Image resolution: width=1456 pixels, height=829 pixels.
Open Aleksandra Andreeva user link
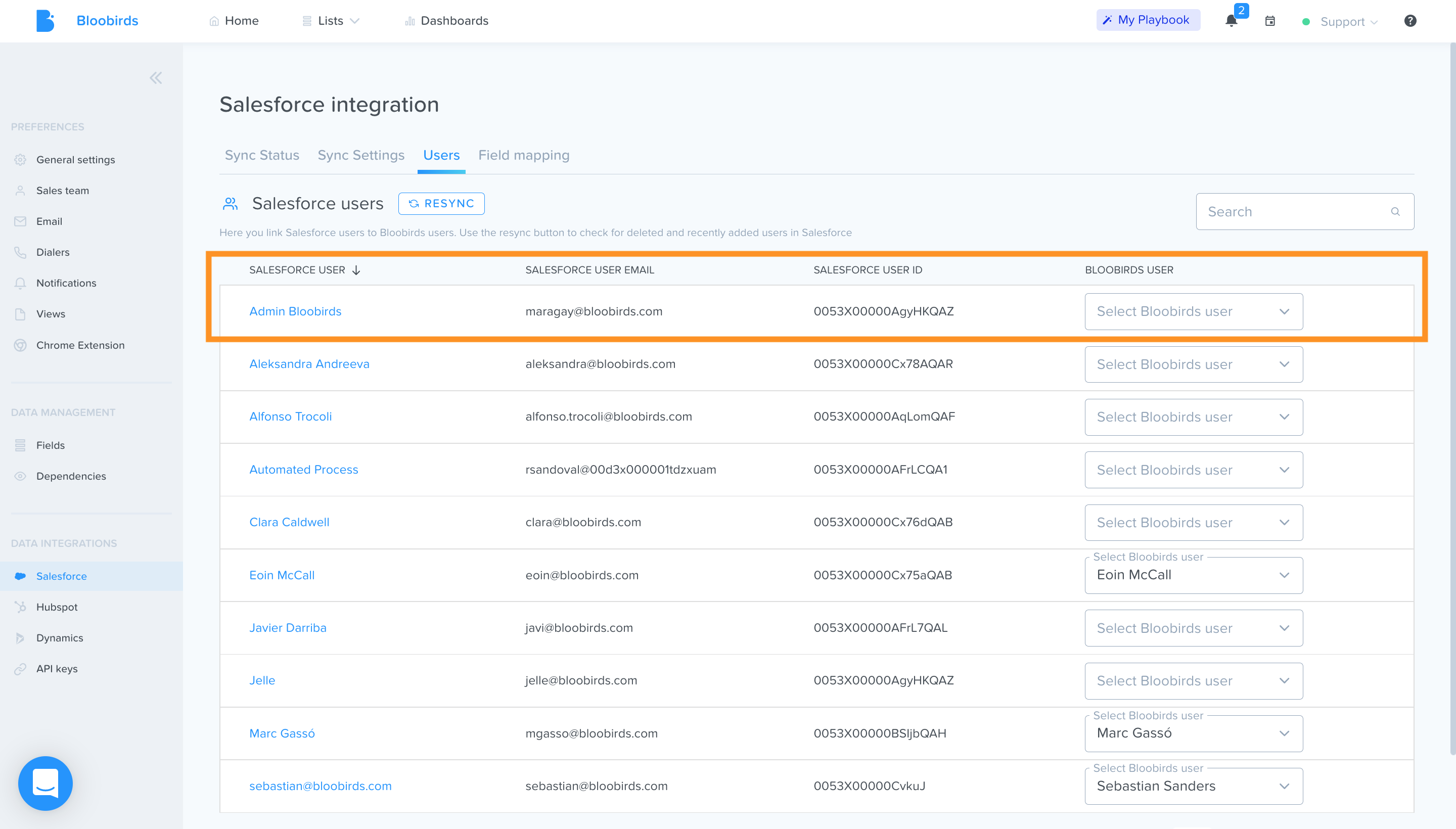click(x=309, y=364)
